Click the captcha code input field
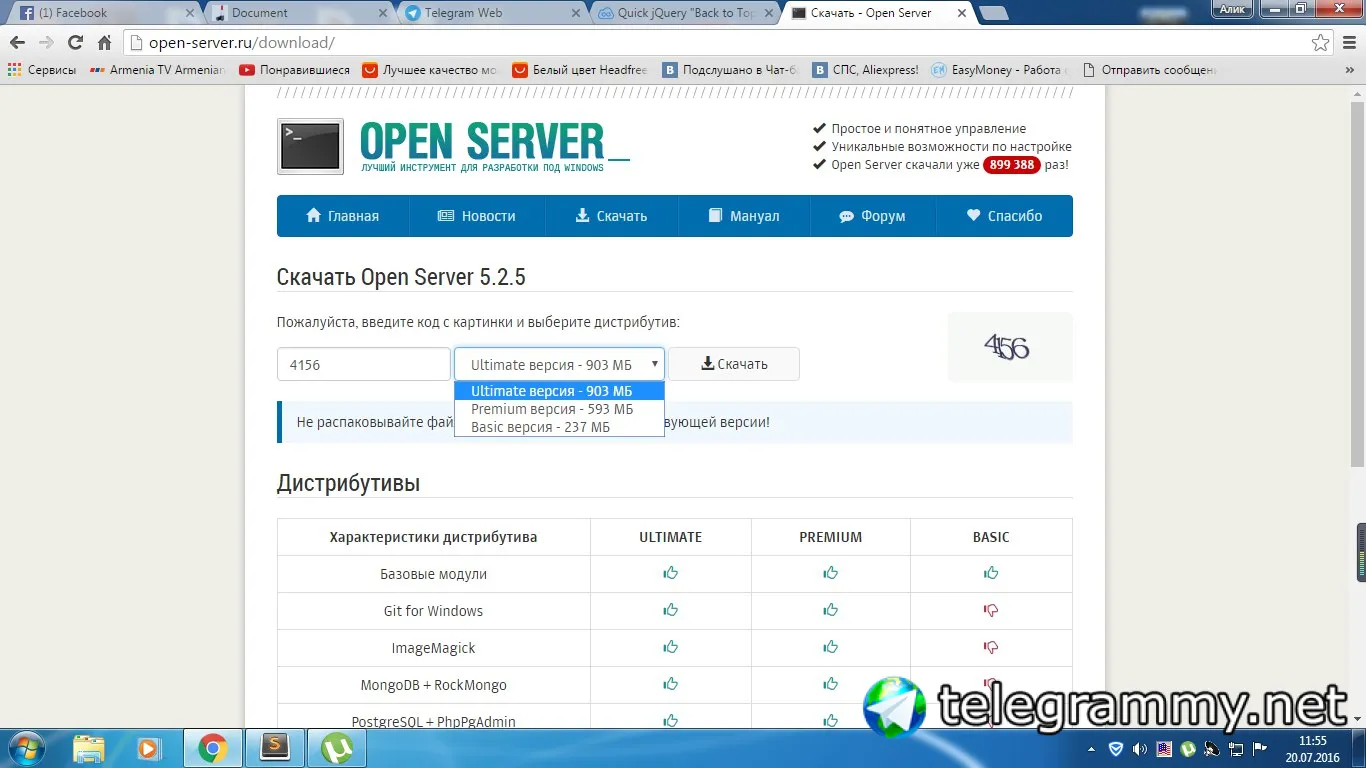Viewport: 1366px width, 768px height. coord(363,364)
